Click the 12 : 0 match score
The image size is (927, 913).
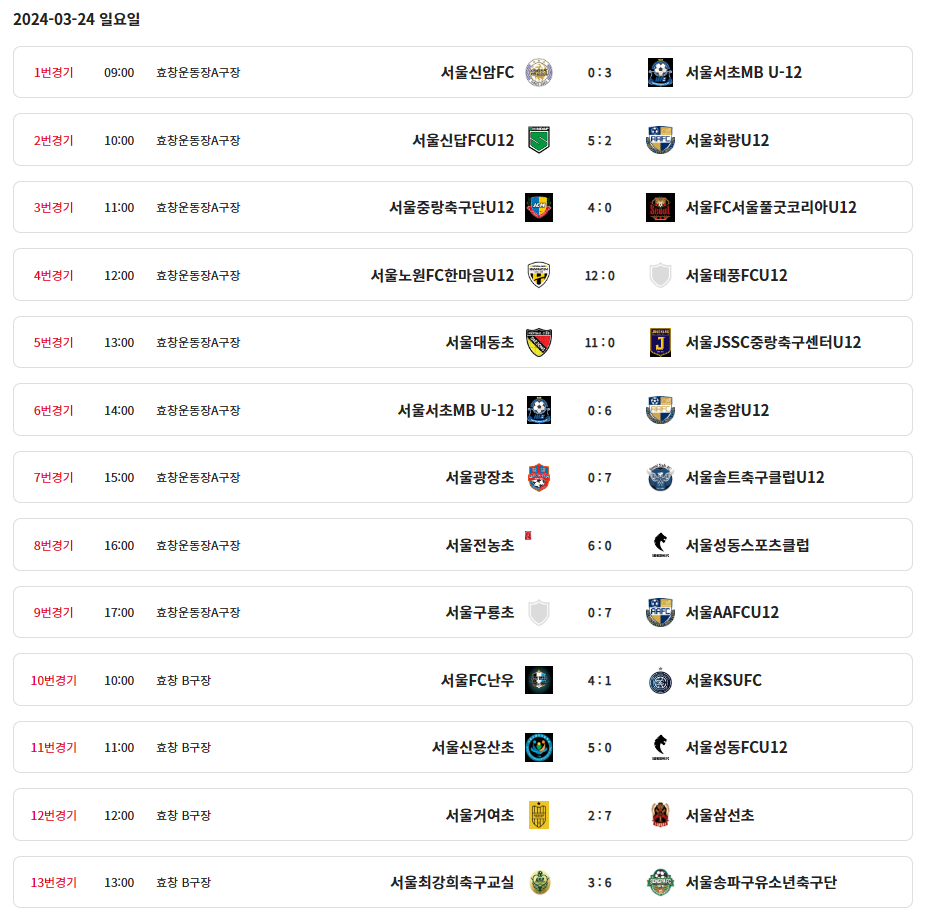[x=600, y=275]
